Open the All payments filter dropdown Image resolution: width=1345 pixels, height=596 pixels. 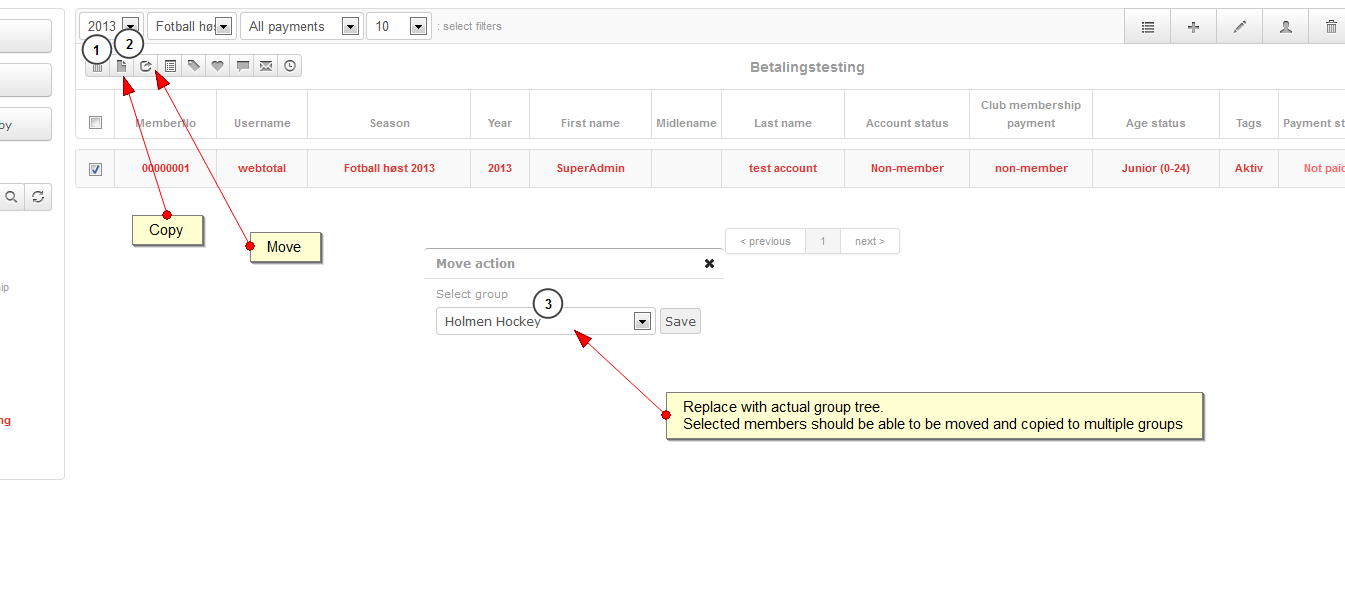(x=301, y=26)
